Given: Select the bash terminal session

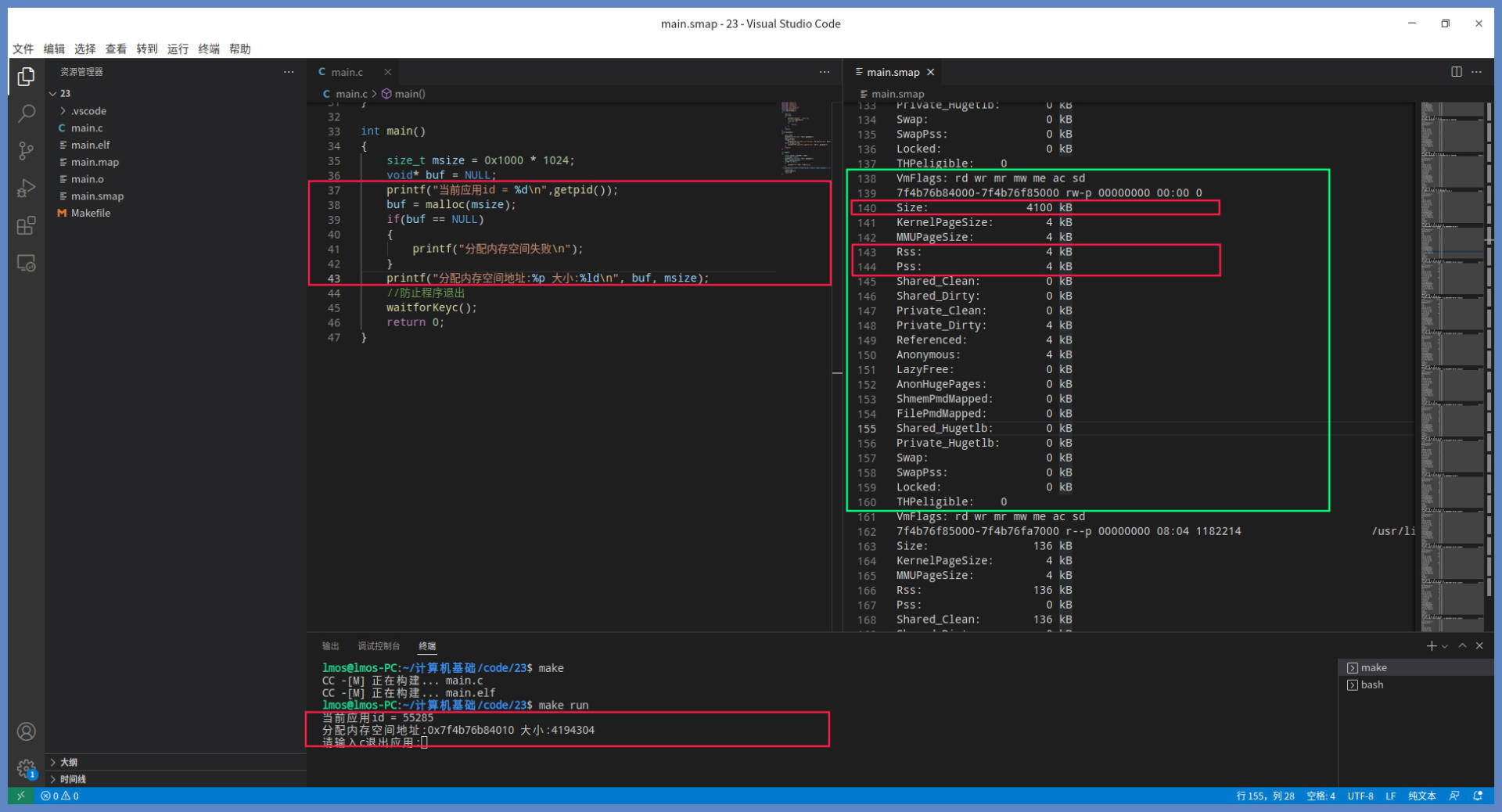Looking at the screenshot, I should coord(1371,684).
